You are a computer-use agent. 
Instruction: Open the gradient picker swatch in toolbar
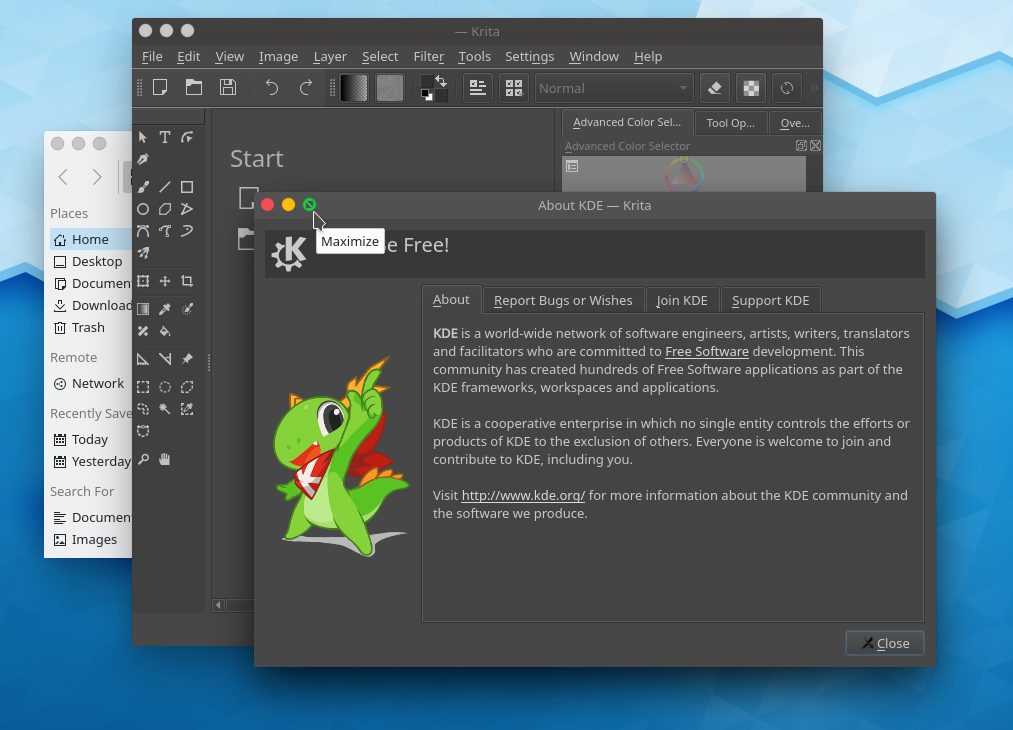point(353,88)
